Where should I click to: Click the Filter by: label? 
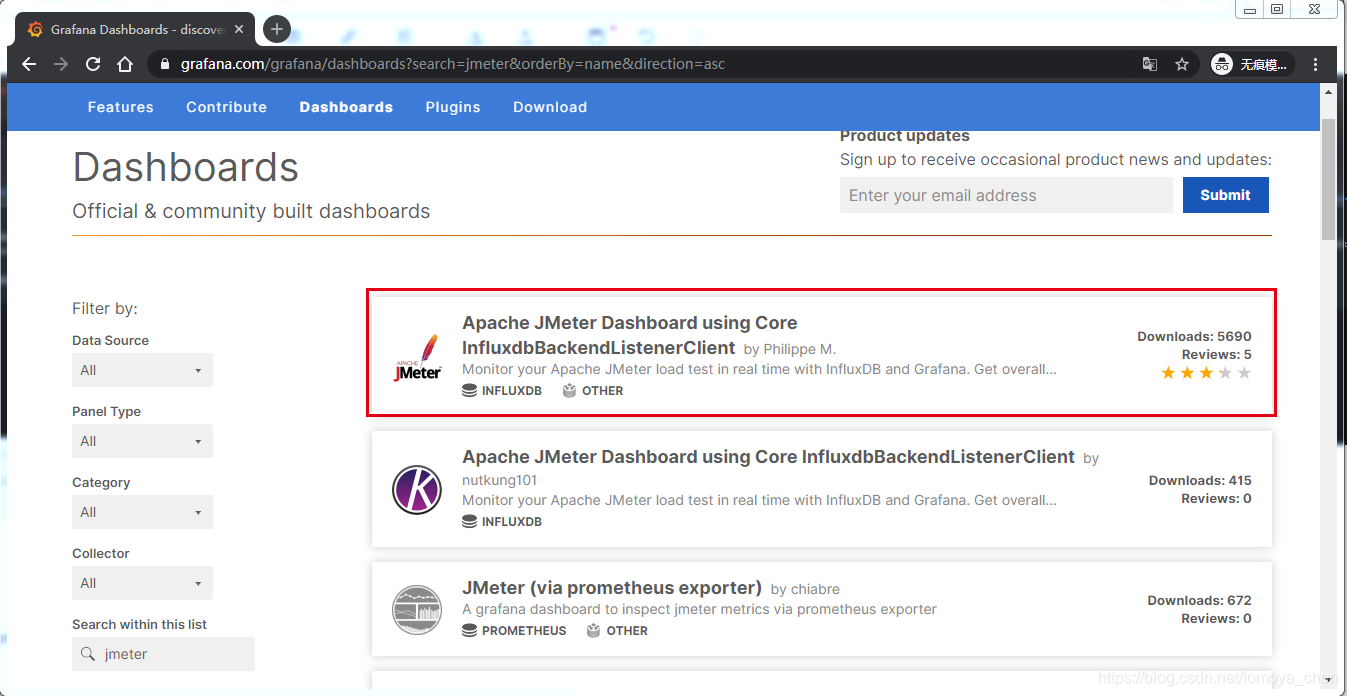pyautogui.click(x=105, y=308)
